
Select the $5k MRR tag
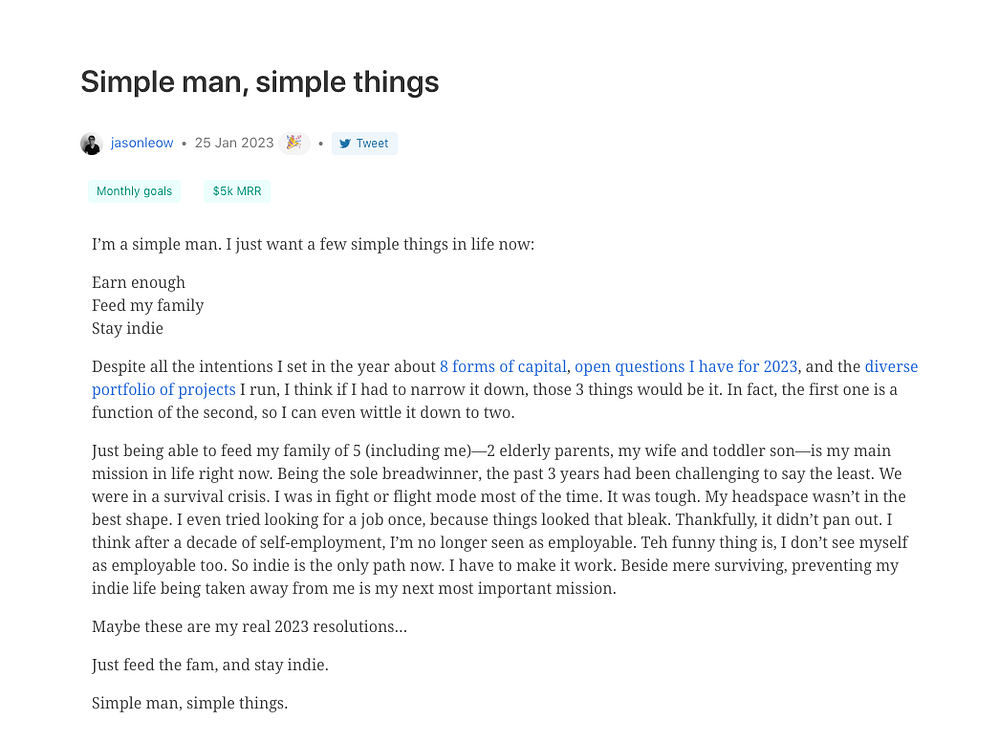pyautogui.click(x=236, y=191)
